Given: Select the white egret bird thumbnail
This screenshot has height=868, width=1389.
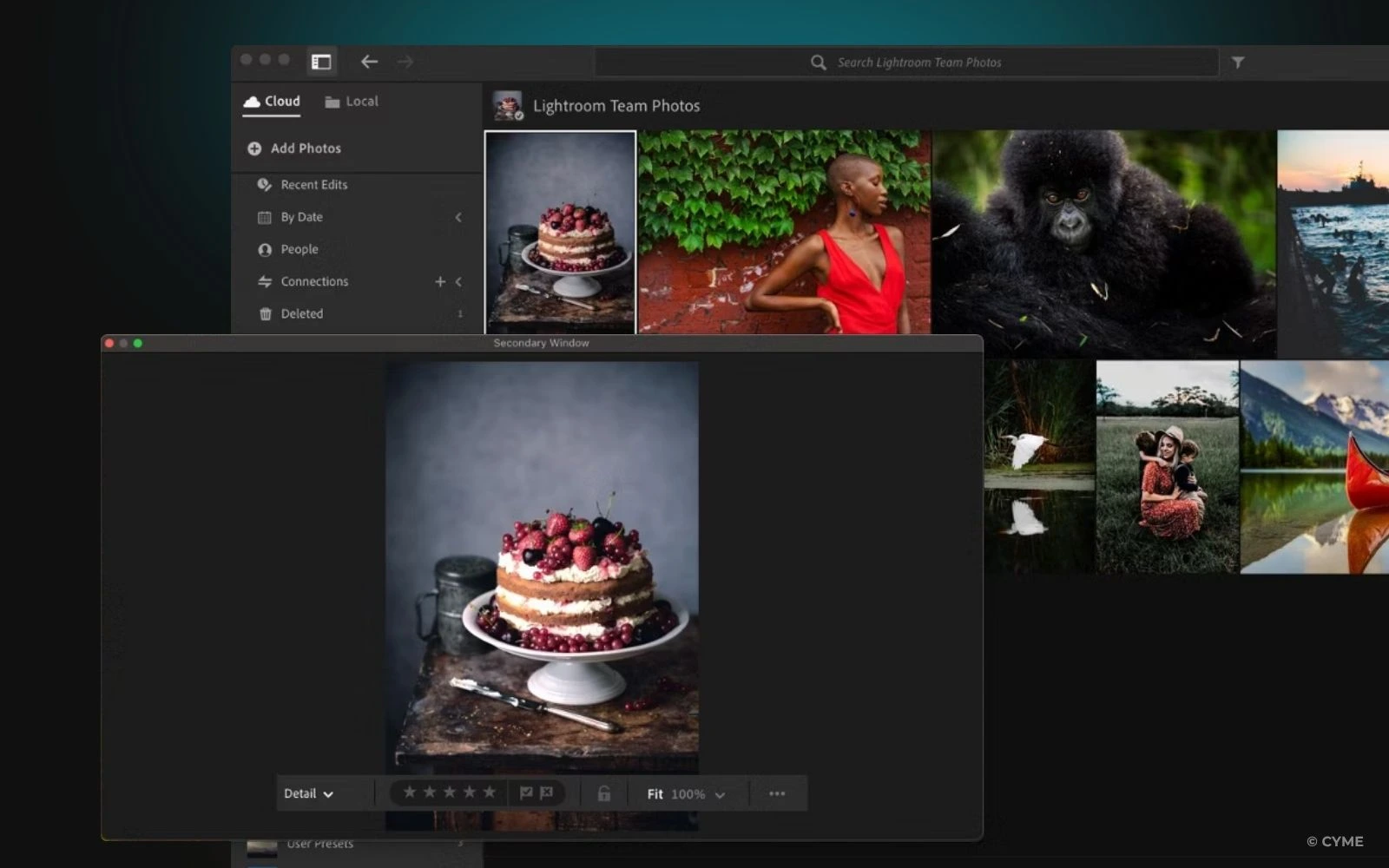Looking at the screenshot, I should (x=1039, y=467).
